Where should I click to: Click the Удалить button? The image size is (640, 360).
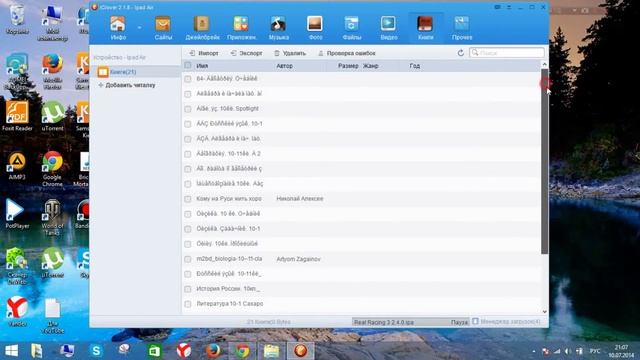[290, 53]
